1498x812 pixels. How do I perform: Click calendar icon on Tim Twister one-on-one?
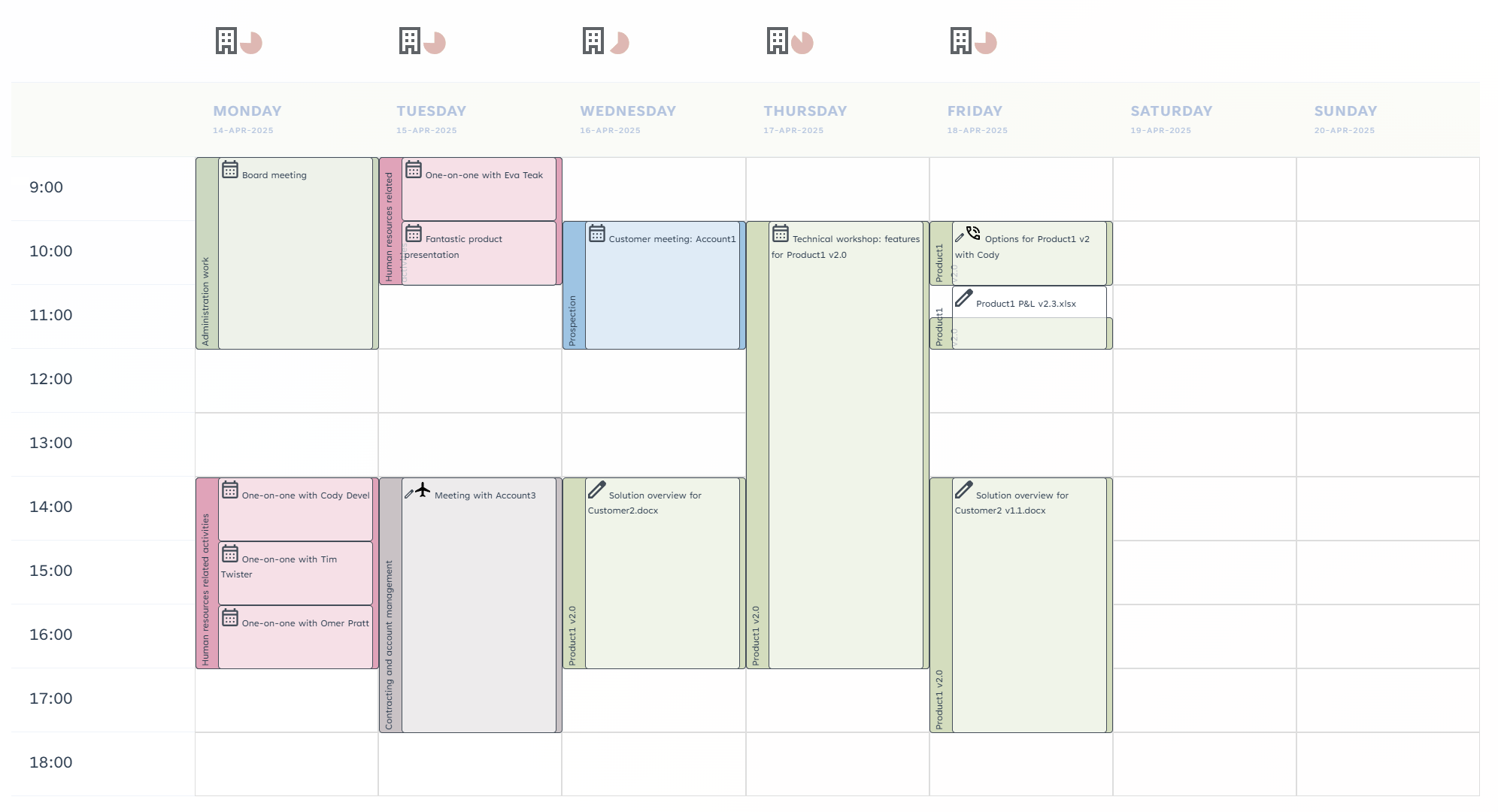(230, 553)
